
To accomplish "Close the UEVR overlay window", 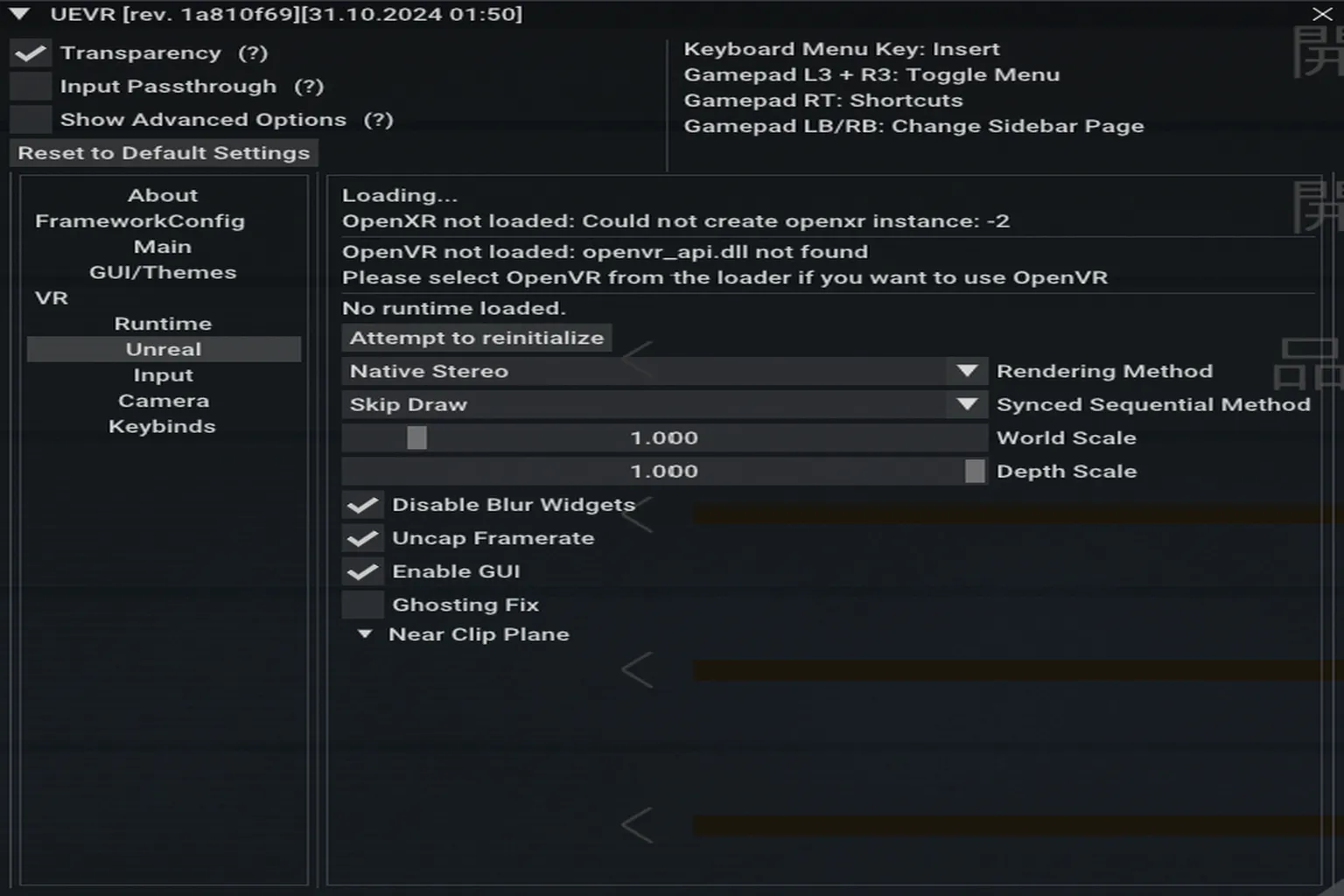I will click(1322, 14).
